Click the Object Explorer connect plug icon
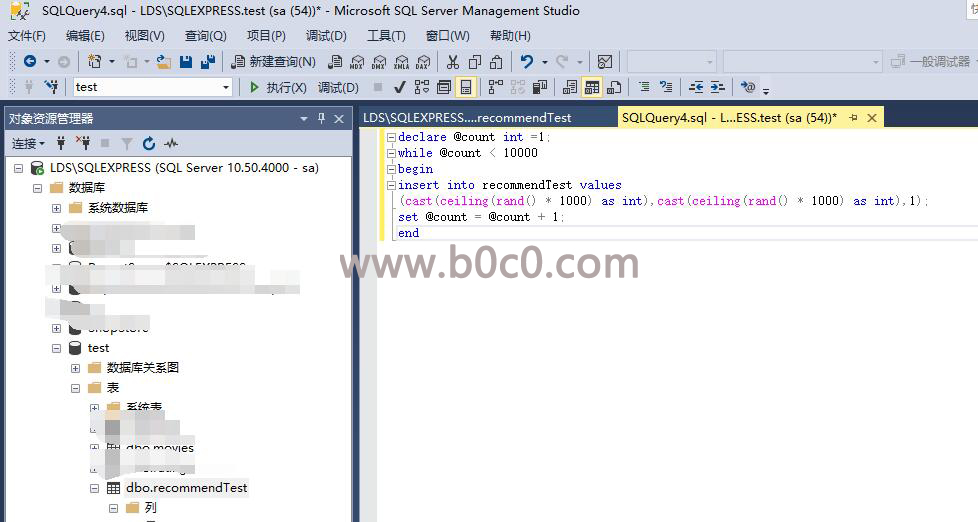The height and width of the screenshot is (522, 978). 61,143
